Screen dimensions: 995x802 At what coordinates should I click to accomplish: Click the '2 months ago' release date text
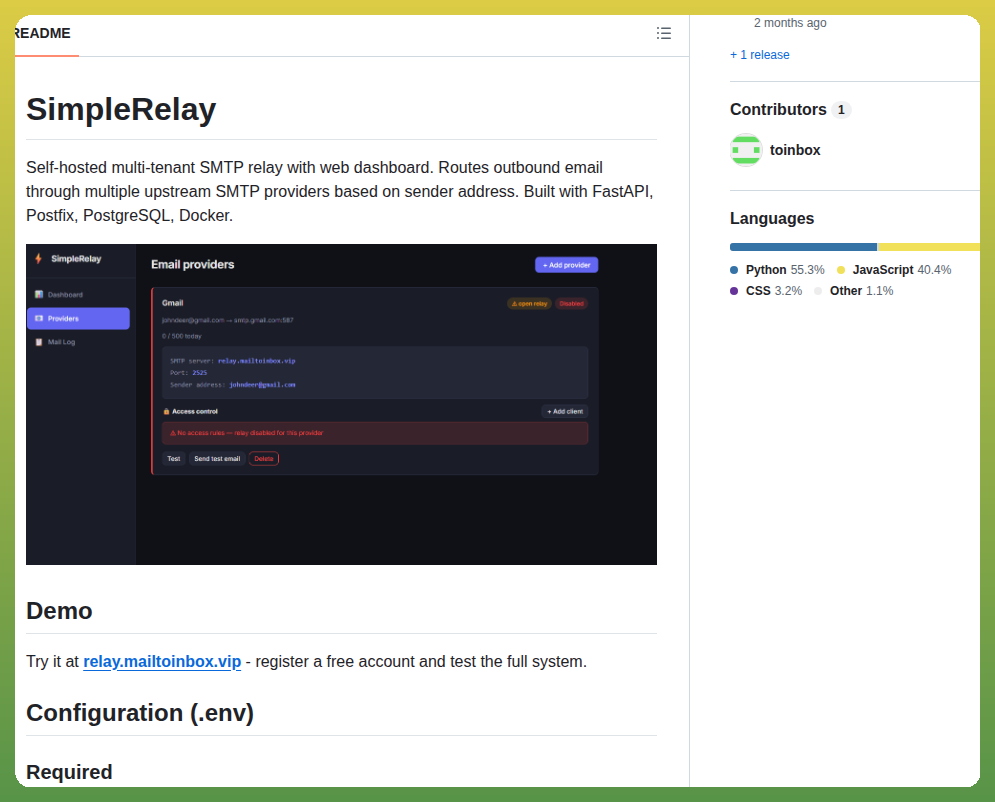pyautogui.click(x=790, y=23)
